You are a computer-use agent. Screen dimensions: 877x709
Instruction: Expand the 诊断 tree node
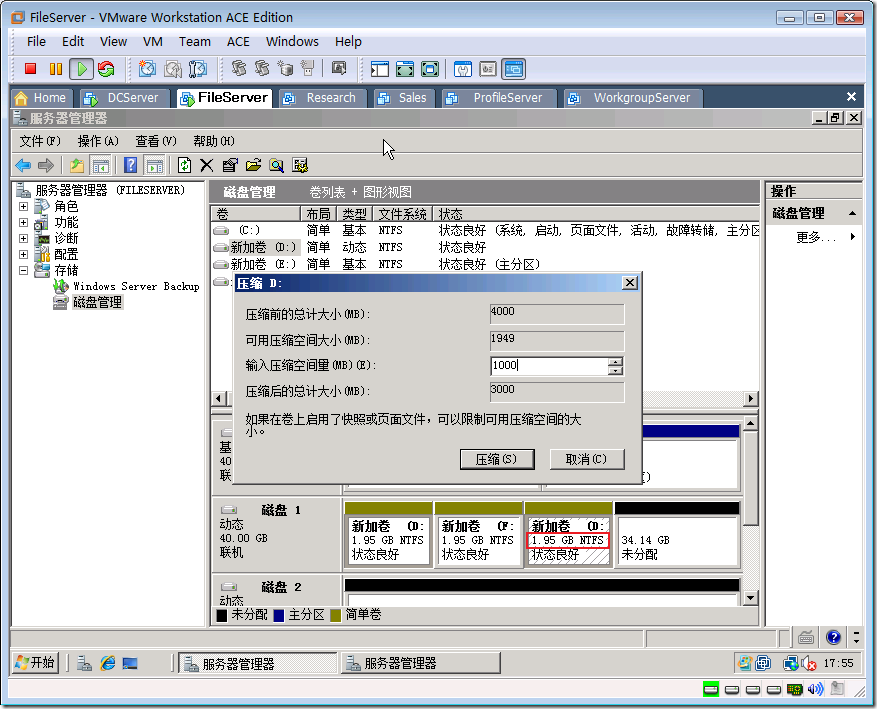[x=23, y=238]
